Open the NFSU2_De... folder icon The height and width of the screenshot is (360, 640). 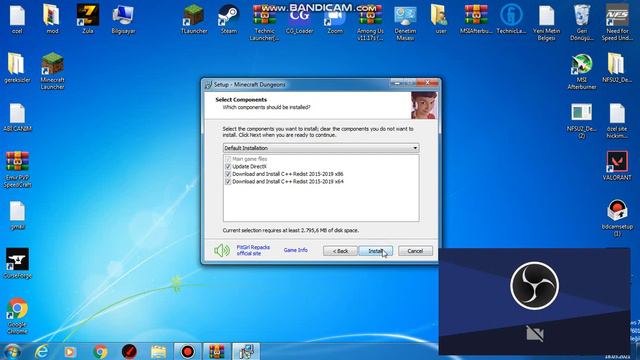617,68
